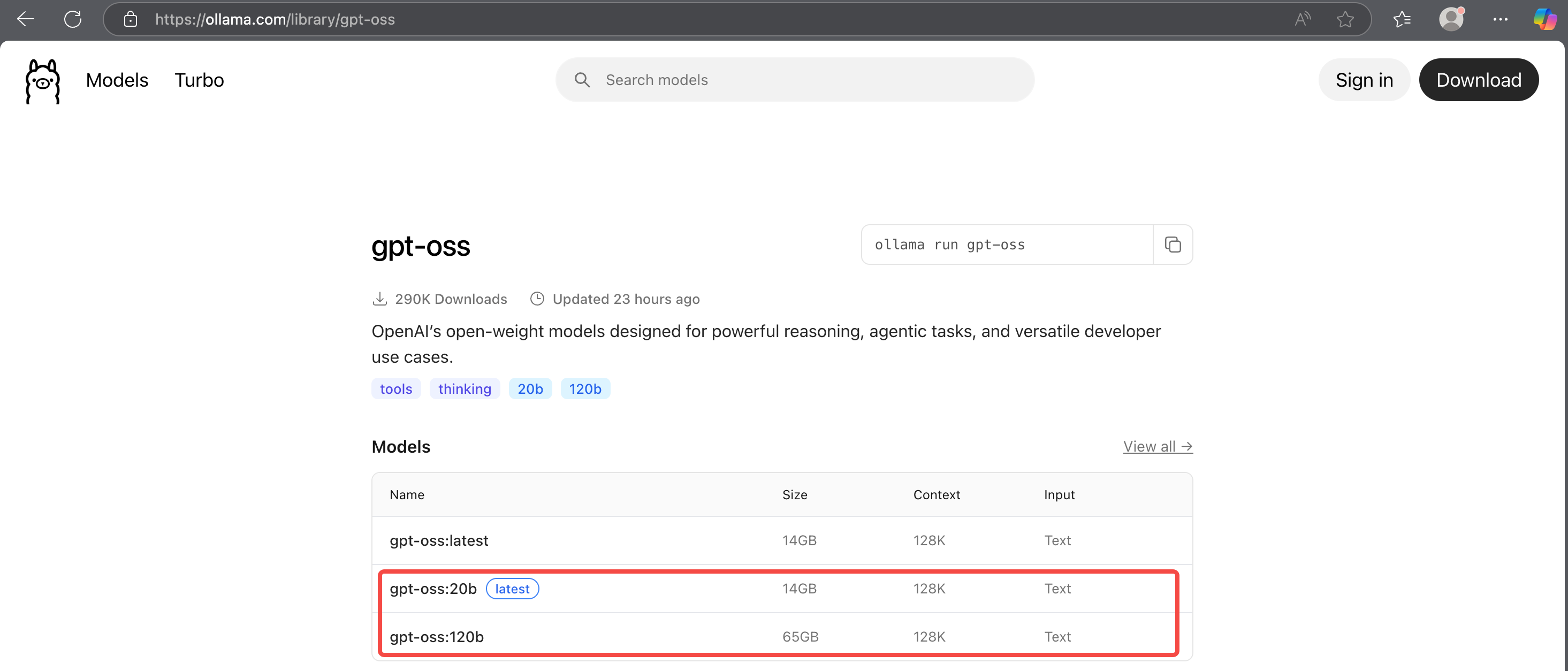
Task: Open the Turbo nav item
Action: [x=199, y=80]
